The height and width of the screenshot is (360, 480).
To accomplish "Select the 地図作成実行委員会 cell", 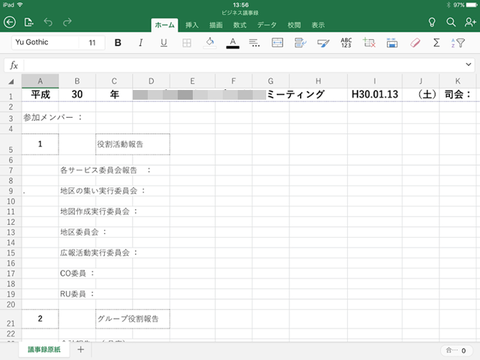I will (99, 212).
